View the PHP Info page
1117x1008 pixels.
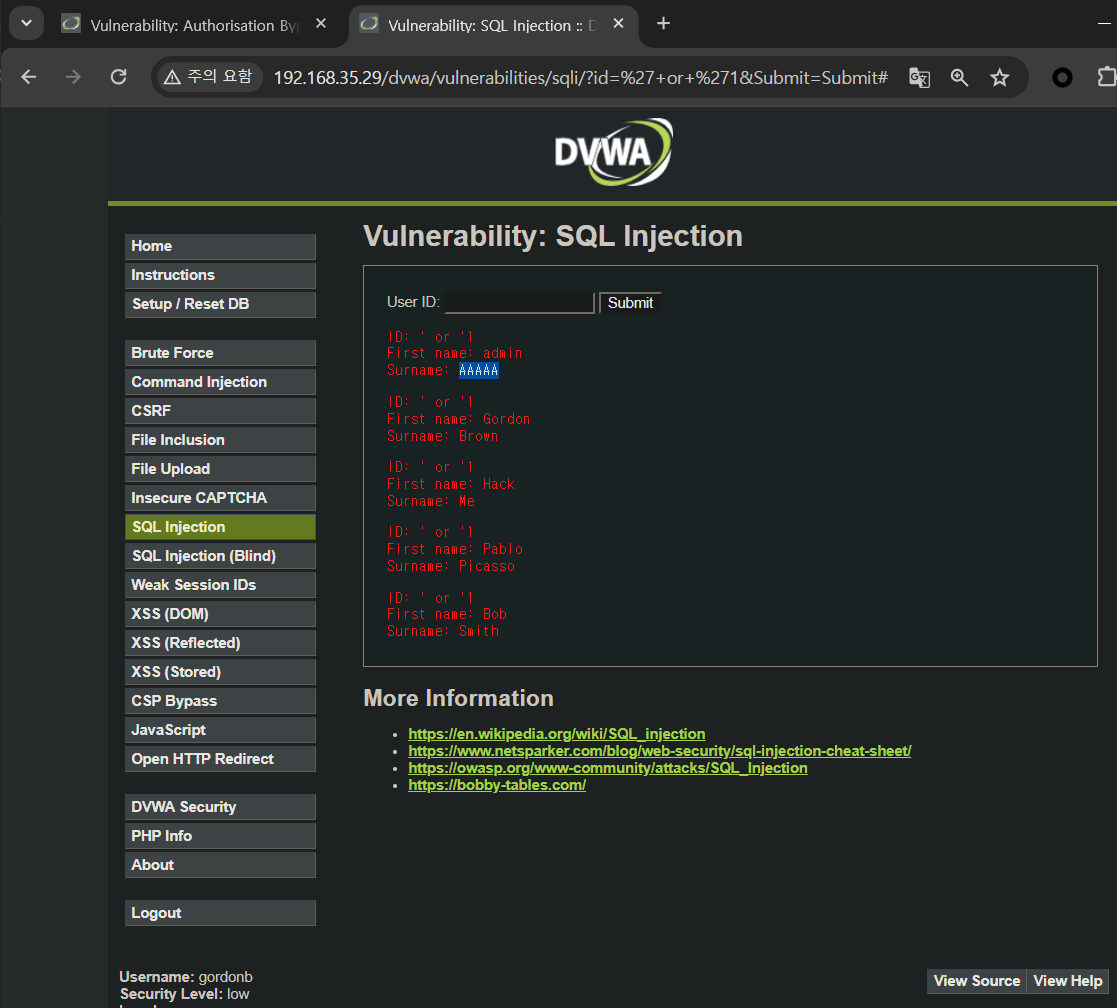pos(220,837)
